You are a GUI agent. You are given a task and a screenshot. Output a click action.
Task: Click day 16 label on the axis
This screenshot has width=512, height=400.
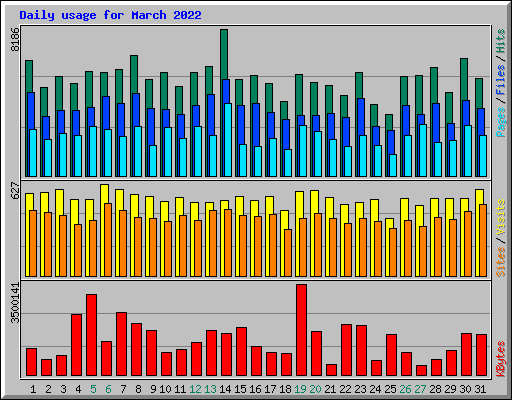pos(255,389)
